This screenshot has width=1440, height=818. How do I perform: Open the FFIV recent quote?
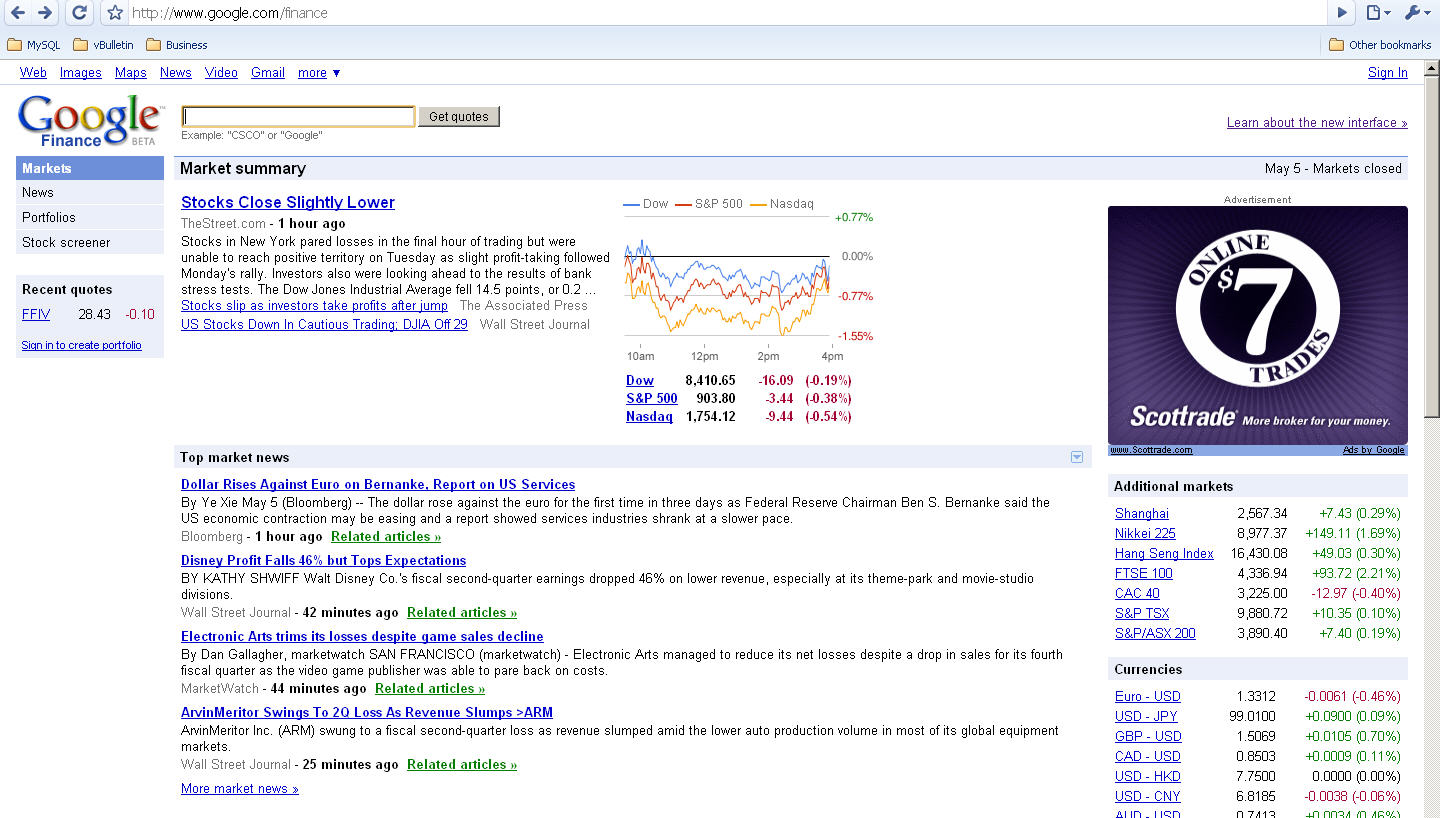click(x=36, y=314)
